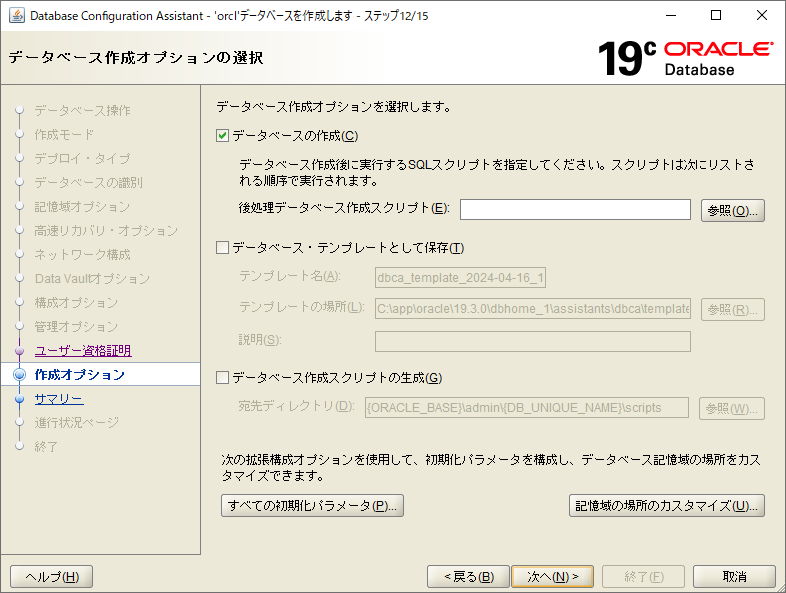Enable データベース・テンプレートとして保存 checkbox
786x593 pixels.
[x=223, y=248]
